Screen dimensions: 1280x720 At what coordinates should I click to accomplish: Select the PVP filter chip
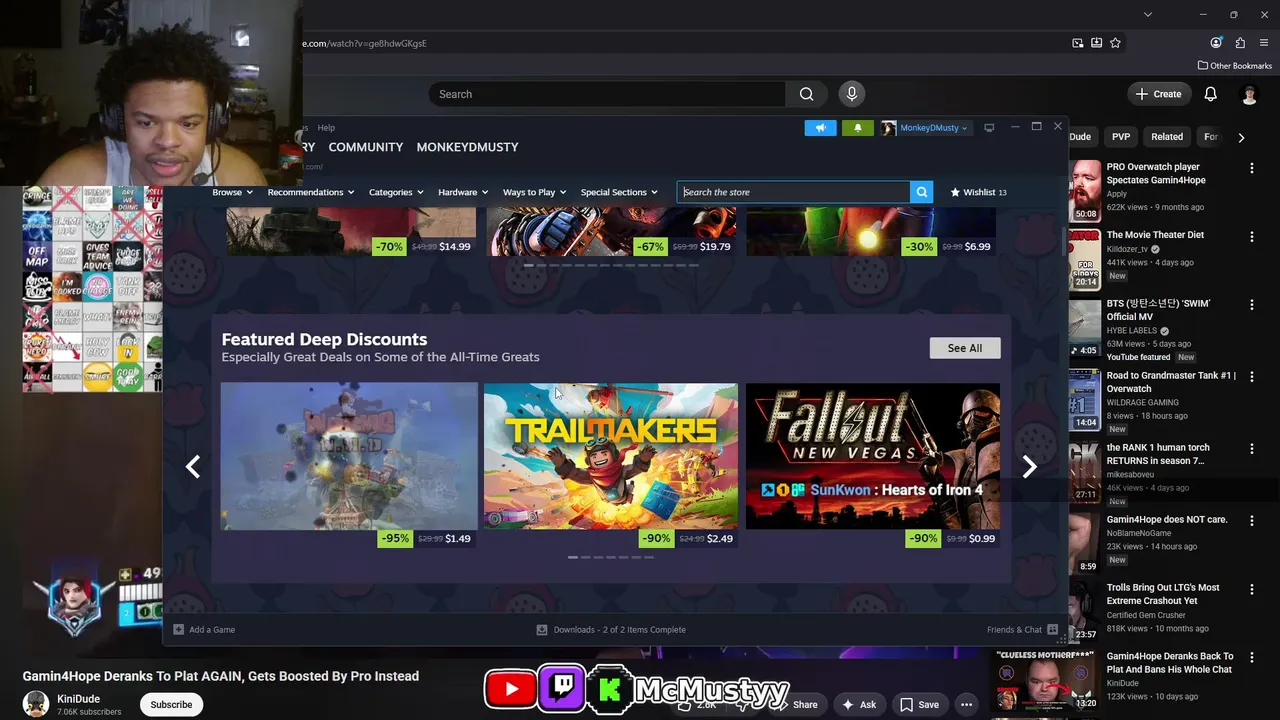(x=1121, y=137)
